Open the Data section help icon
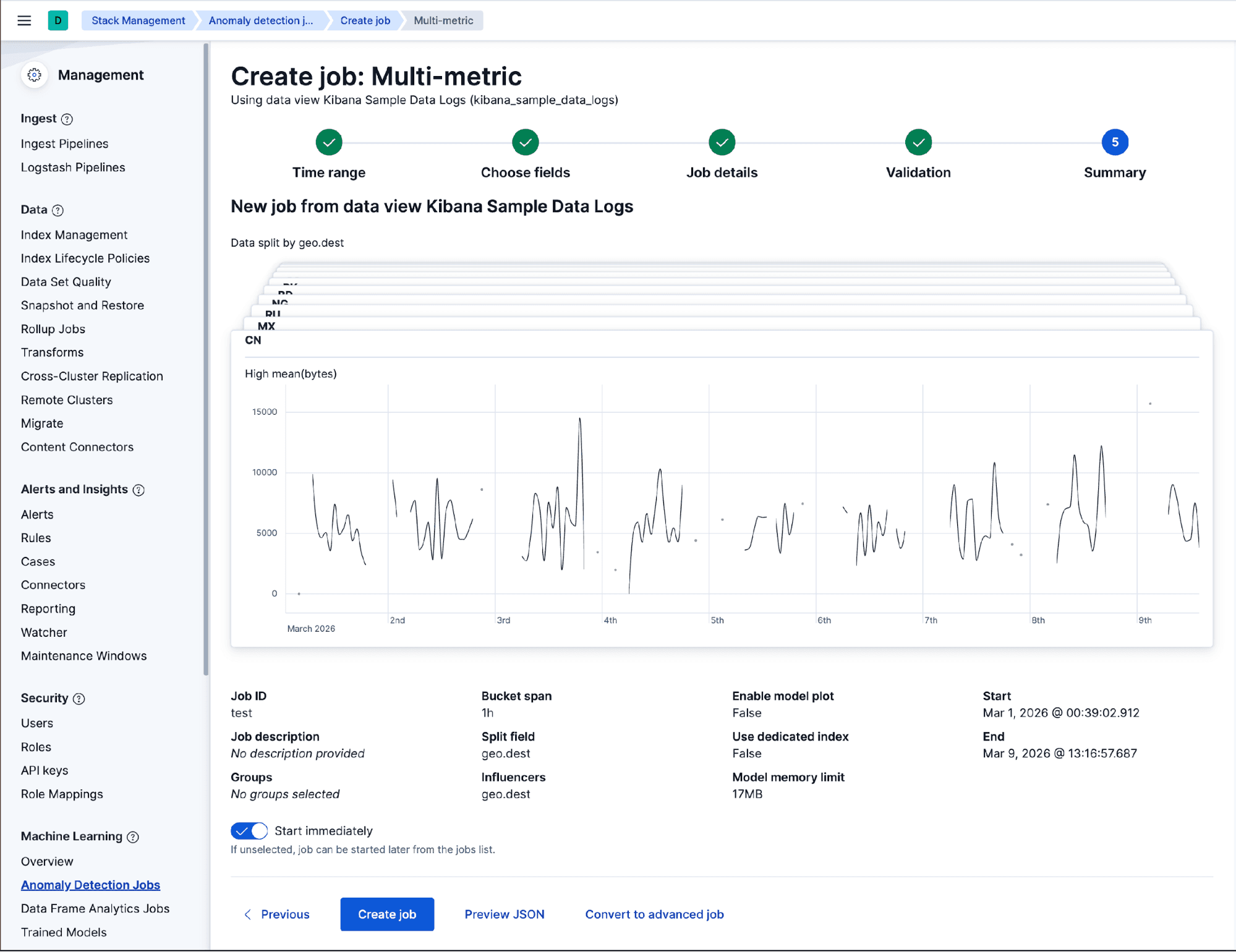Screen dimensions: 1236x952 (59, 210)
